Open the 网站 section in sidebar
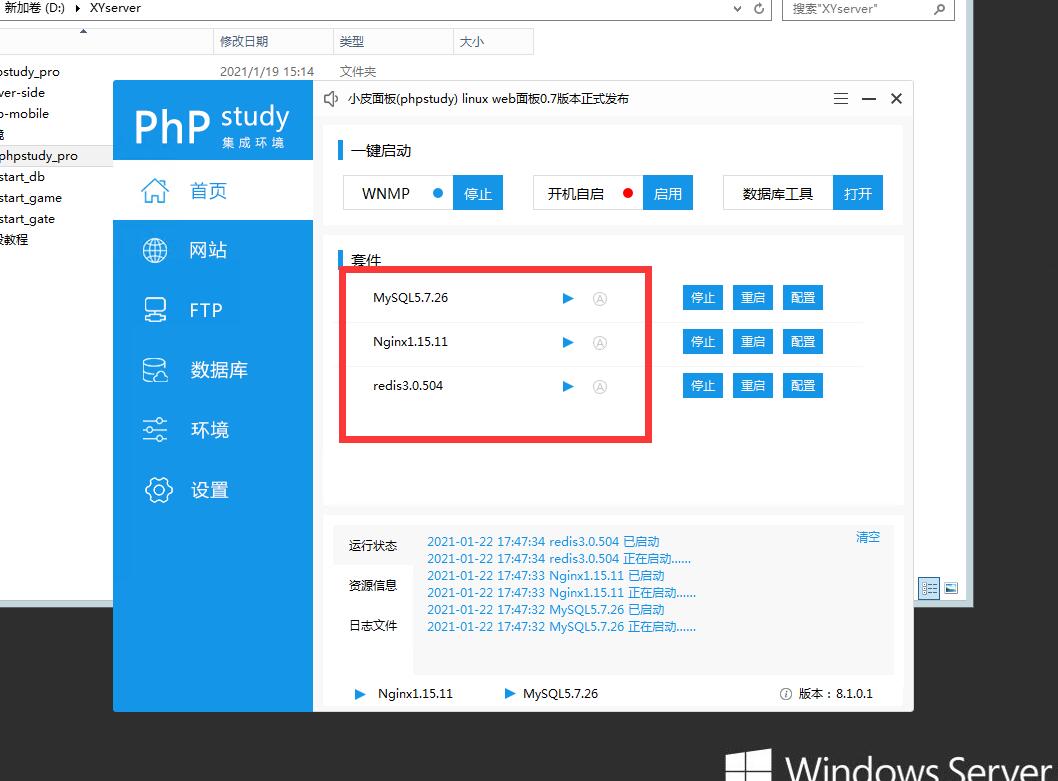Image resolution: width=1058 pixels, height=781 pixels. (x=208, y=250)
